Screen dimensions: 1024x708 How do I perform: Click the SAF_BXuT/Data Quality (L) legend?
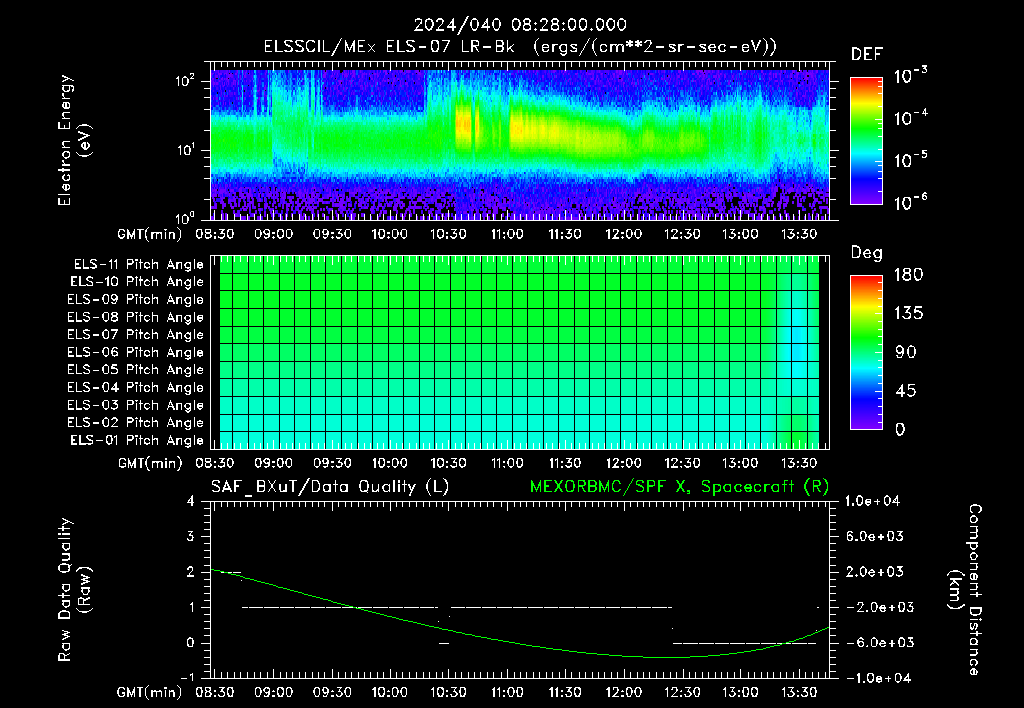point(330,487)
